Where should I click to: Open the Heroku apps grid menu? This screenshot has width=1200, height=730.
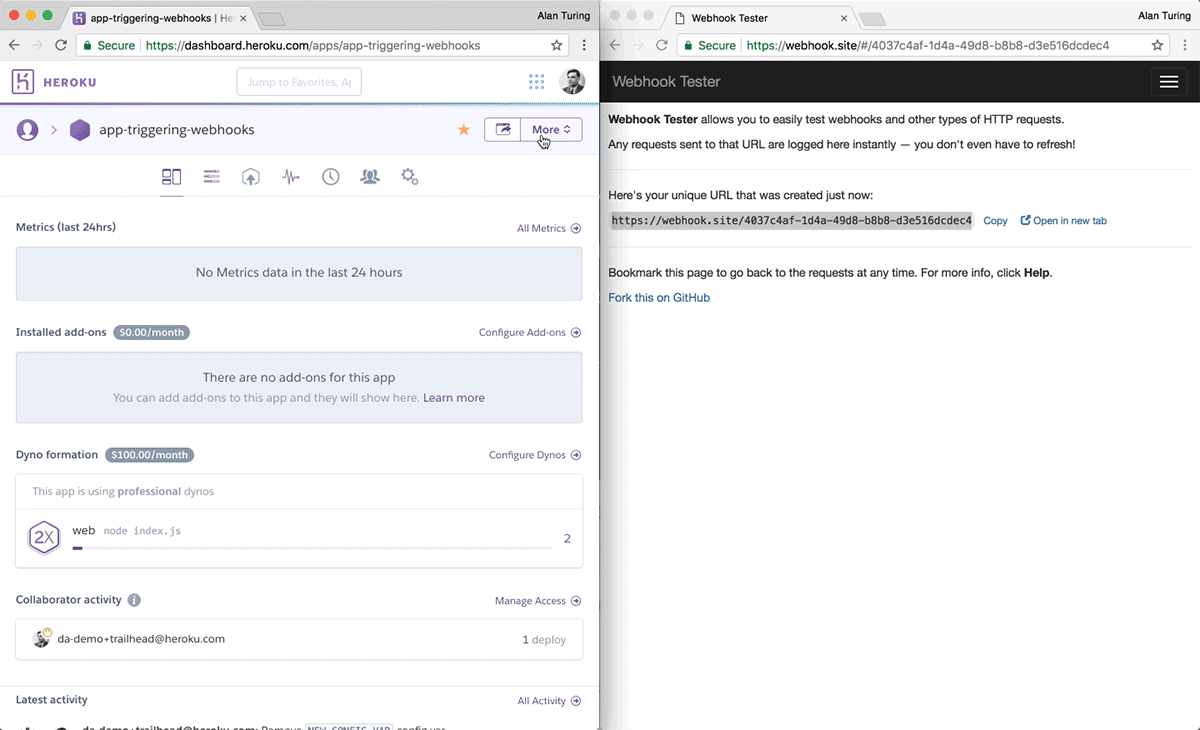point(537,82)
